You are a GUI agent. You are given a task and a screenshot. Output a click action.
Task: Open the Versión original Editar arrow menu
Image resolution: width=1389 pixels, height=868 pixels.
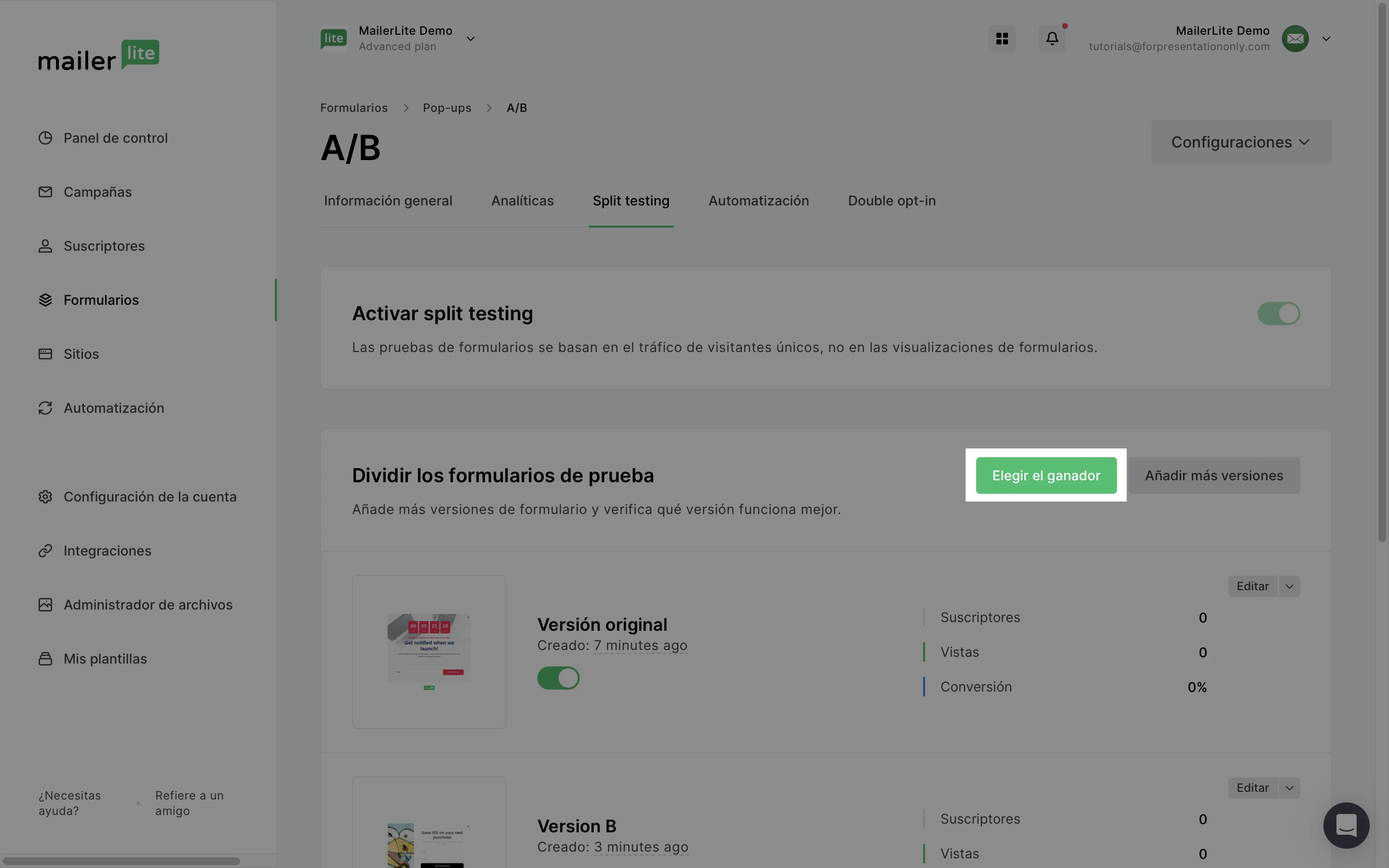coord(1289,586)
